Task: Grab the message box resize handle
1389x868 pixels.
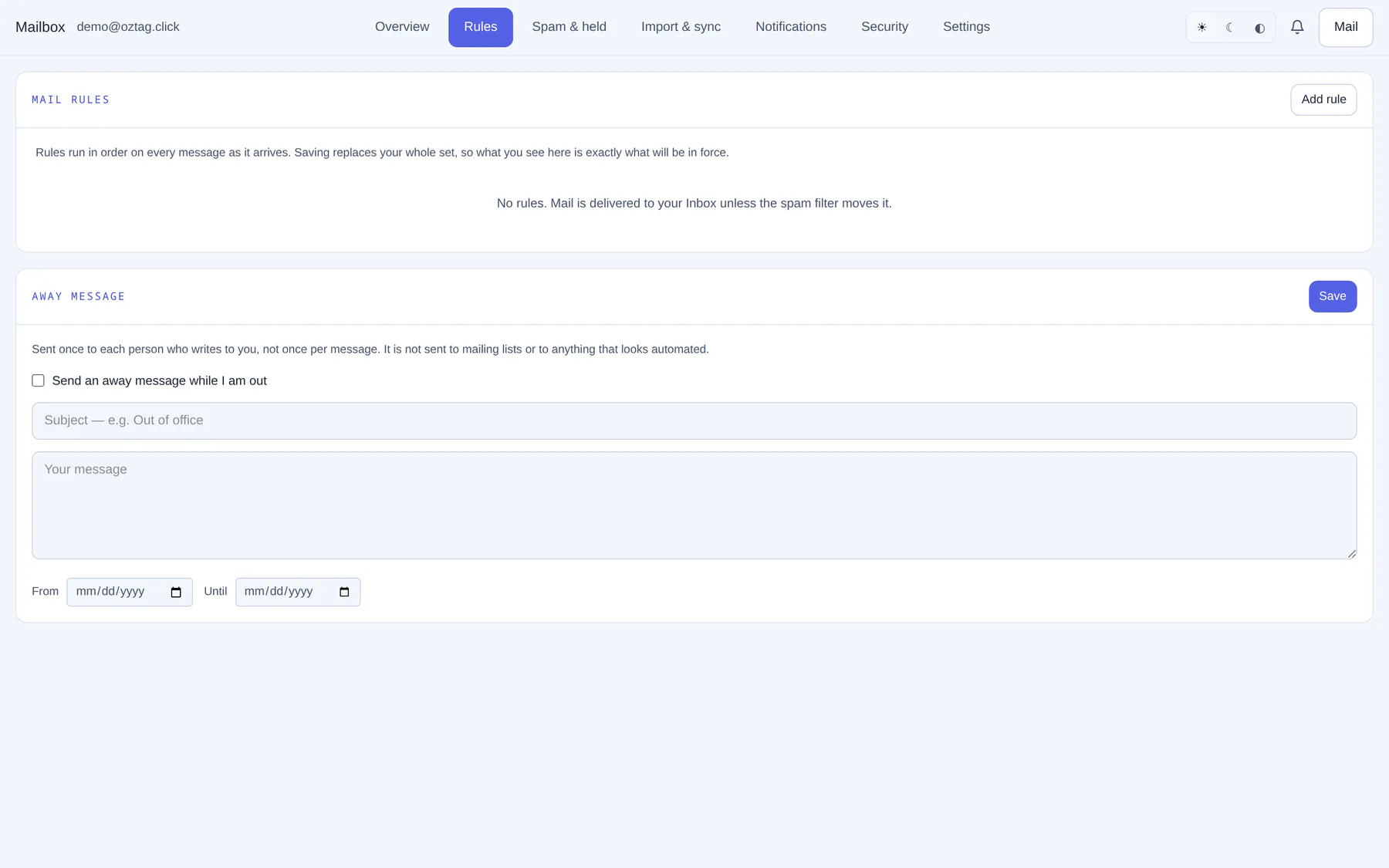Action: click(1352, 553)
